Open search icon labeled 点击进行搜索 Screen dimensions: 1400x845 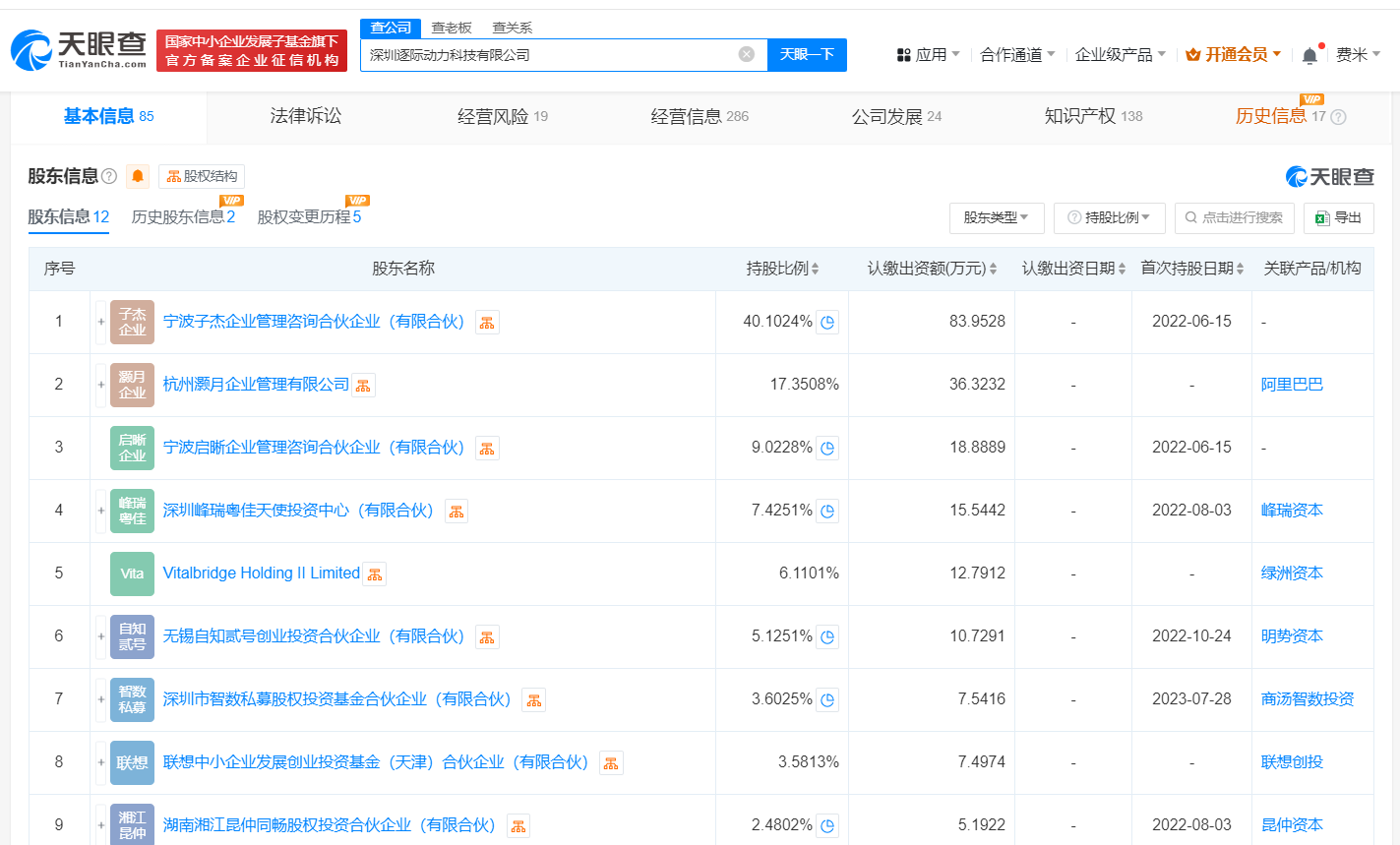pyautogui.click(x=1235, y=217)
